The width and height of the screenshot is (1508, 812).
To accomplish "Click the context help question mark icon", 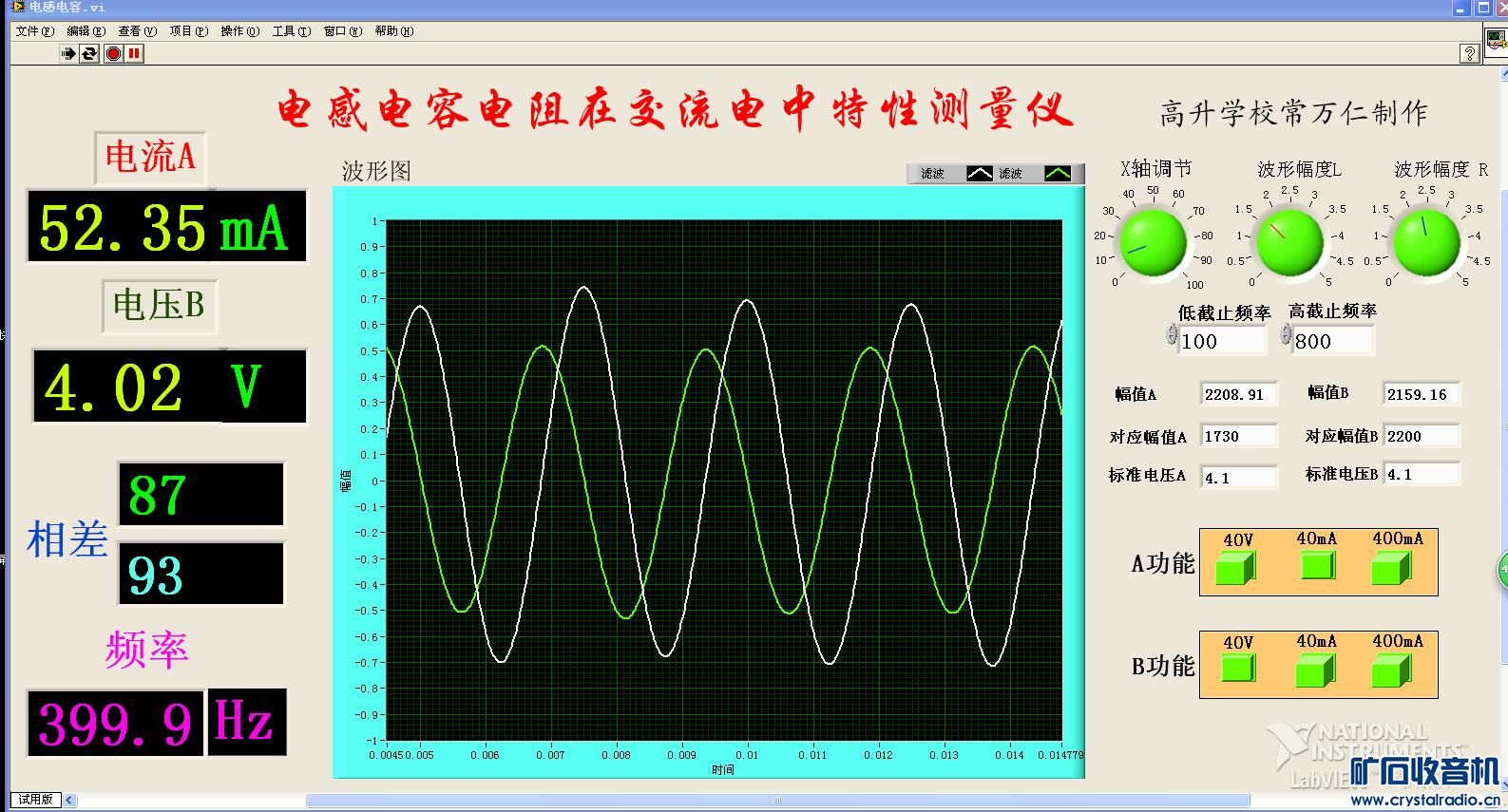I will [x=1469, y=54].
